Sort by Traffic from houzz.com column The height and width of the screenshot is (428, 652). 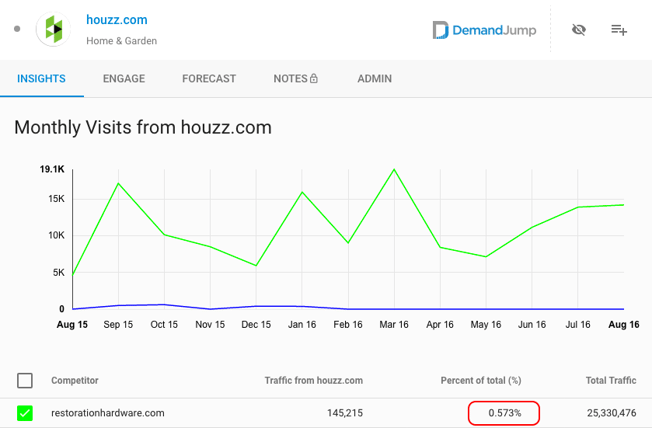314,380
